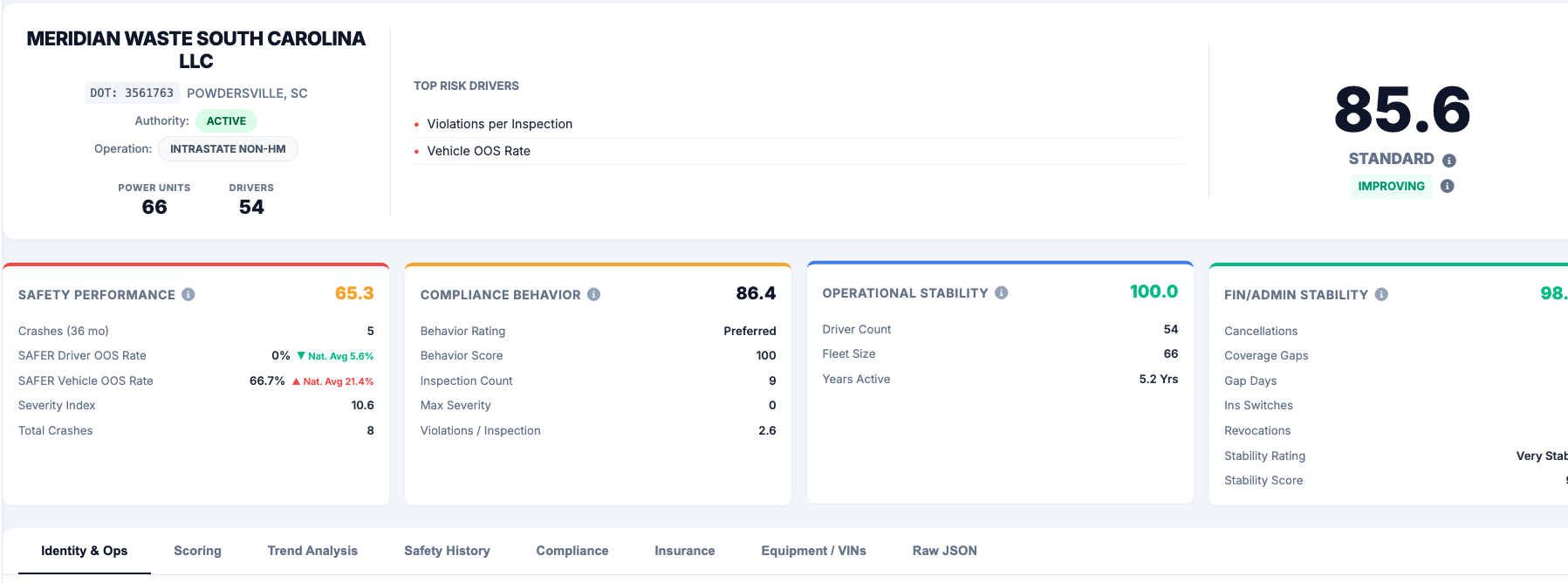Open the Trend Analysis tab
This screenshot has height=583, width=1568.
(x=312, y=551)
